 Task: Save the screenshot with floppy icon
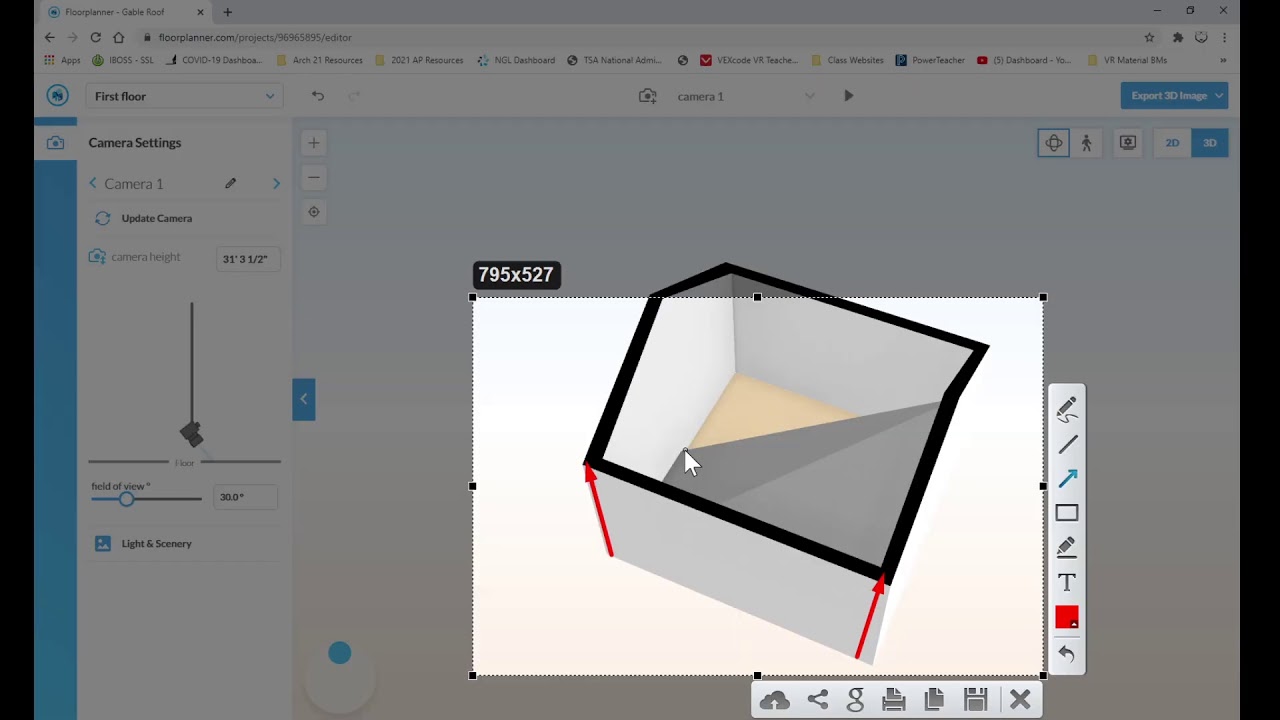tap(976, 700)
